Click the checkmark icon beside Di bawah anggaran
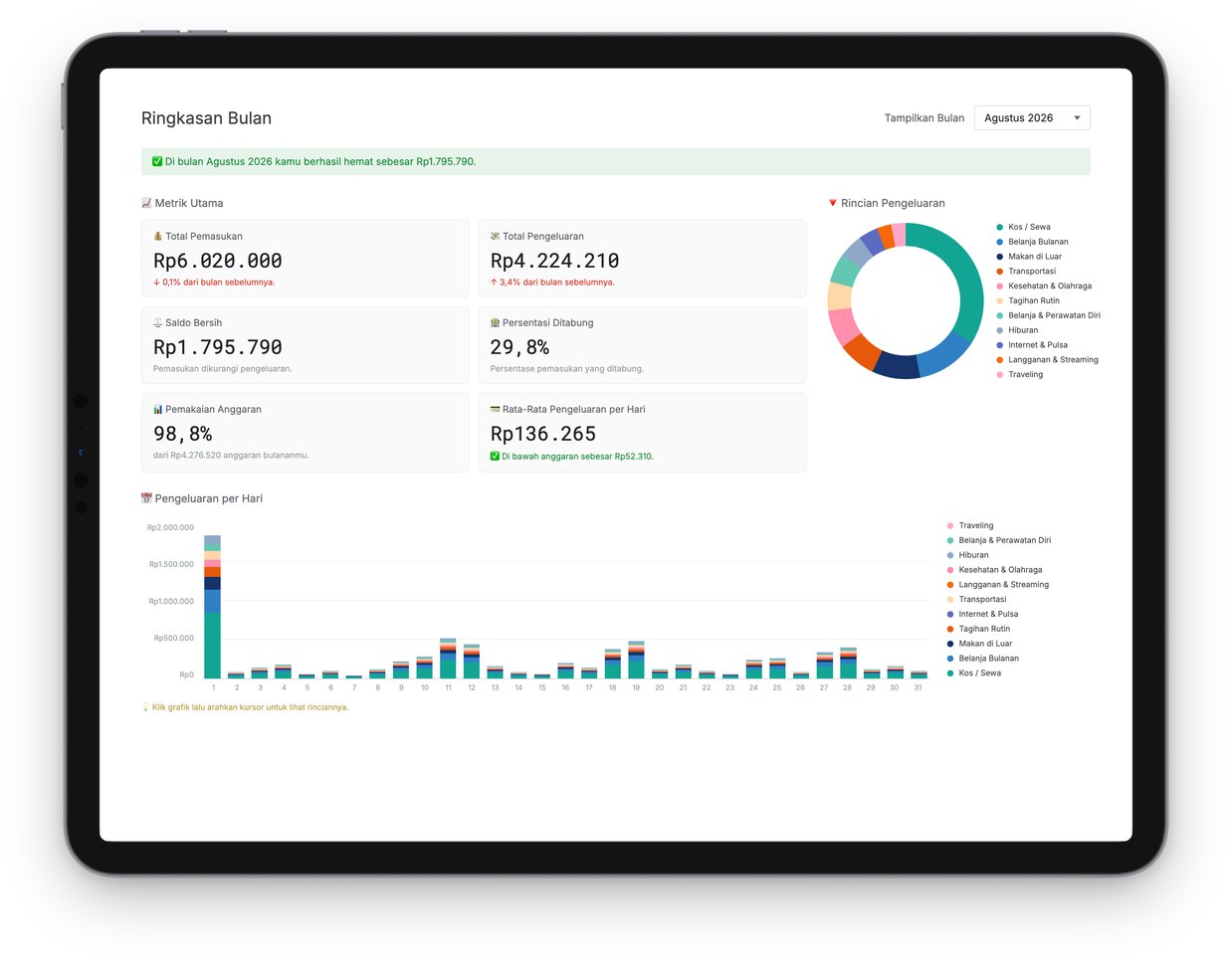1232x960 pixels. 495,457
